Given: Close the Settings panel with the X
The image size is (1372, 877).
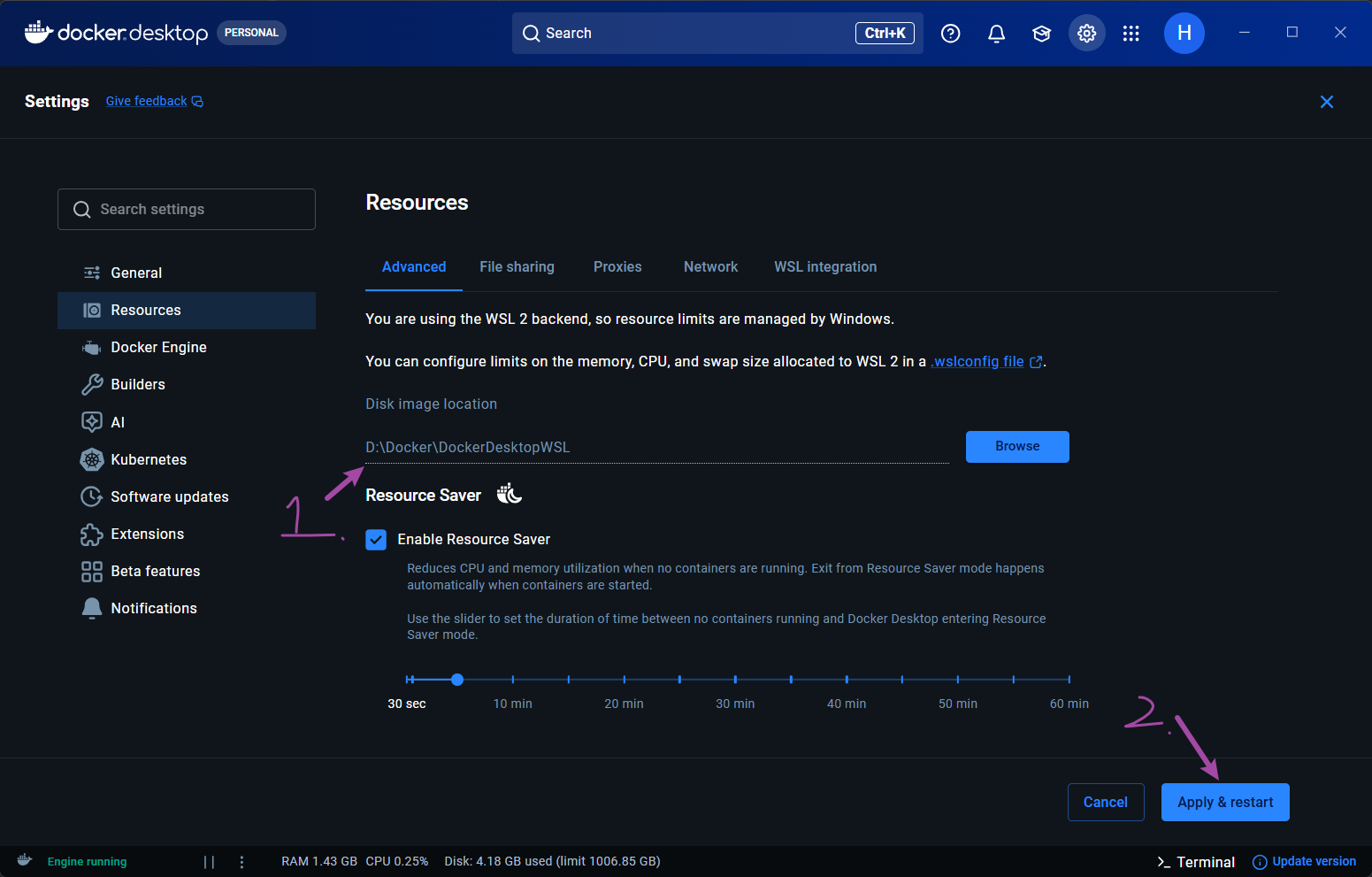Looking at the screenshot, I should coord(1327,102).
